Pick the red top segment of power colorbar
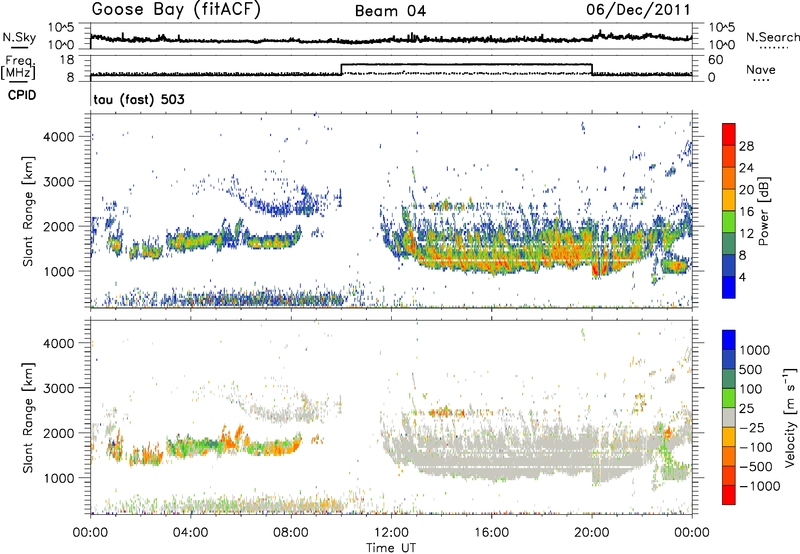 tap(729, 134)
